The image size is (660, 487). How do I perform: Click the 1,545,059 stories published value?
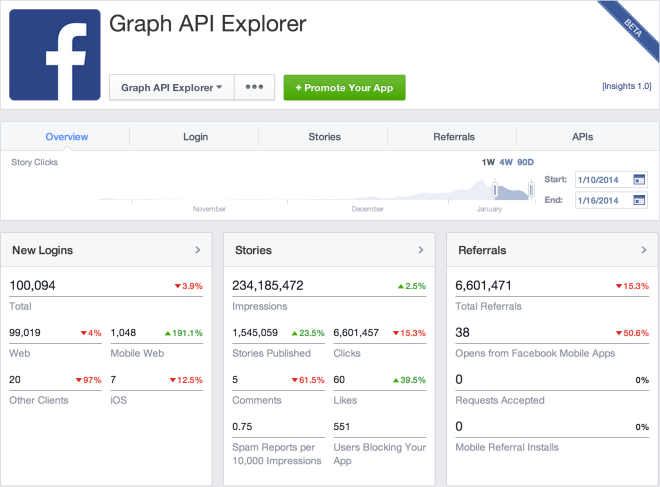click(x=255, y=333)
